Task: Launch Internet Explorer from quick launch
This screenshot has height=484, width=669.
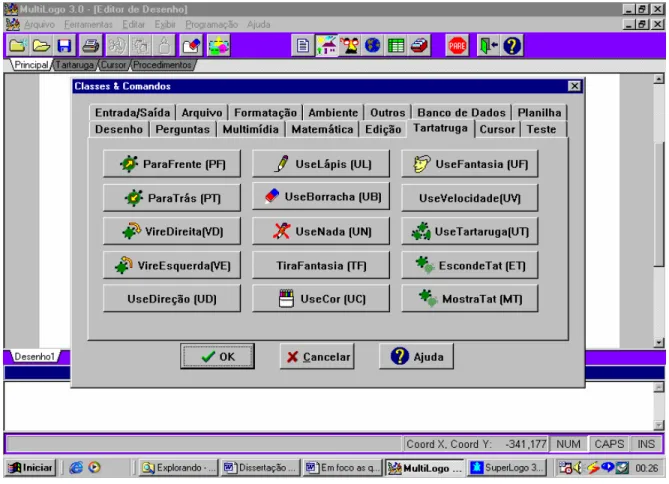Action: pos(76,468)
